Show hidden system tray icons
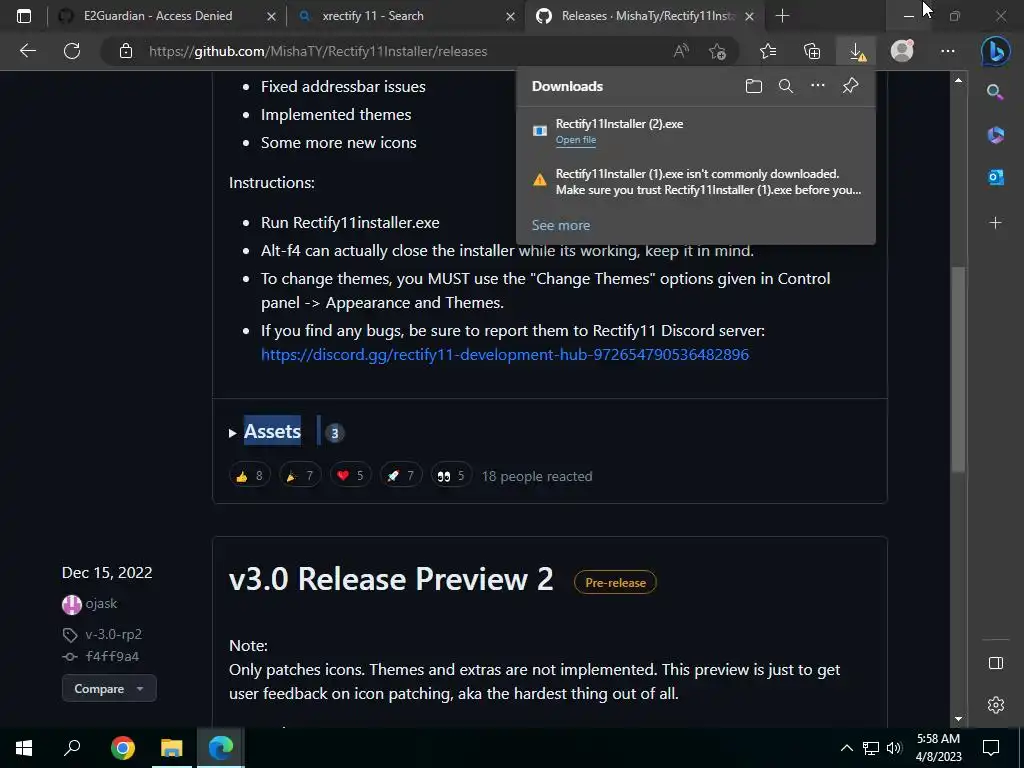The width and height of the screenshot is (1024, 768). pyautogui.click(x=846, y=748)
